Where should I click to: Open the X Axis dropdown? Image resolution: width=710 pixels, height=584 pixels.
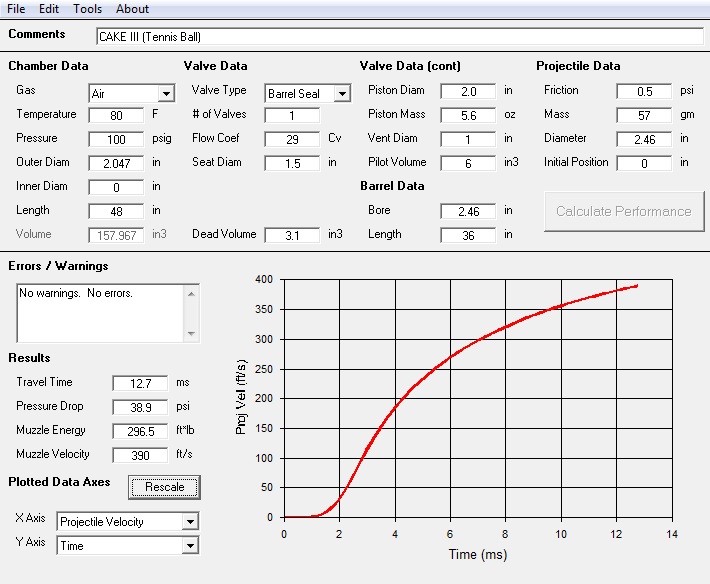point(190,522)
